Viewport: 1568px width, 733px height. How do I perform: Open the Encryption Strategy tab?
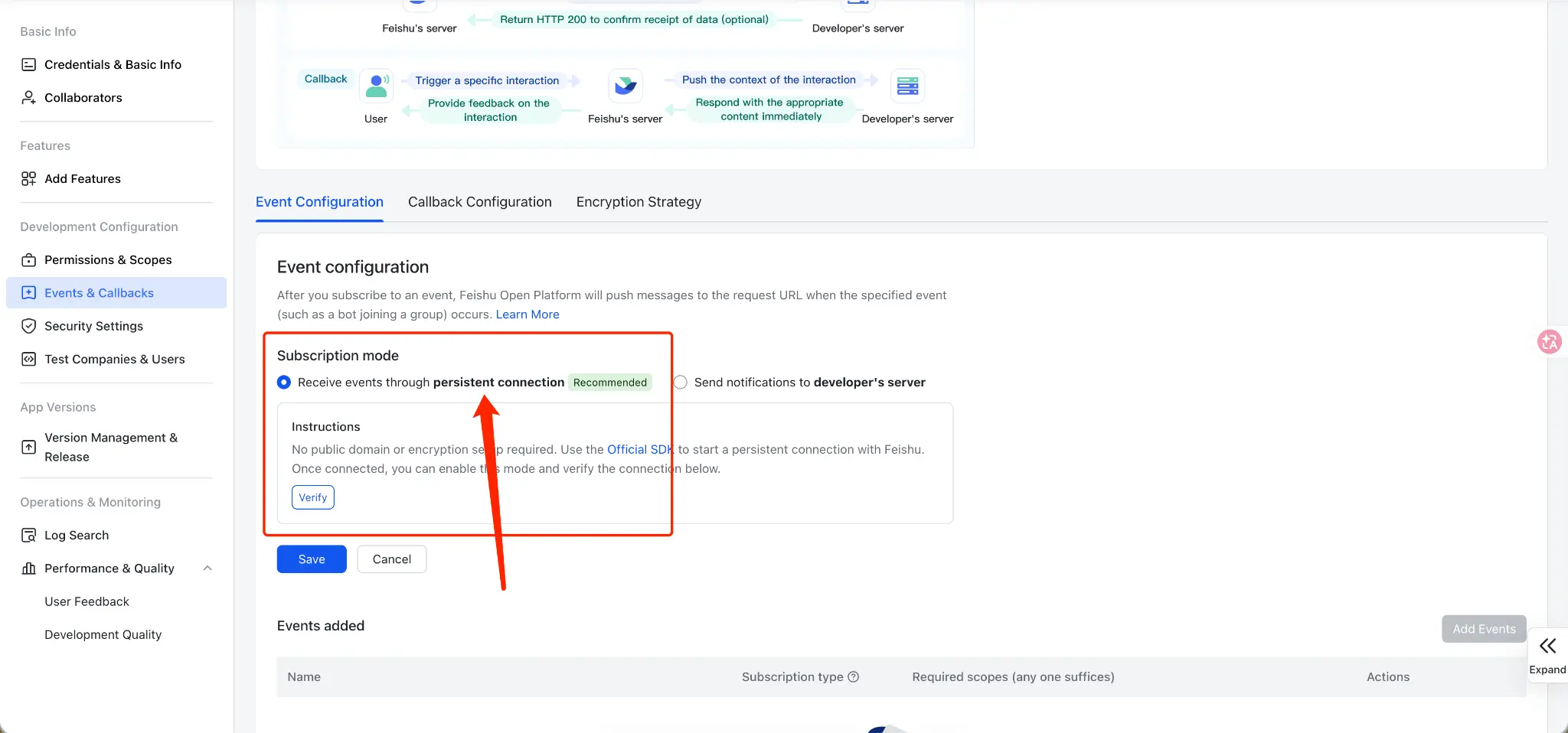click(639, 202)
